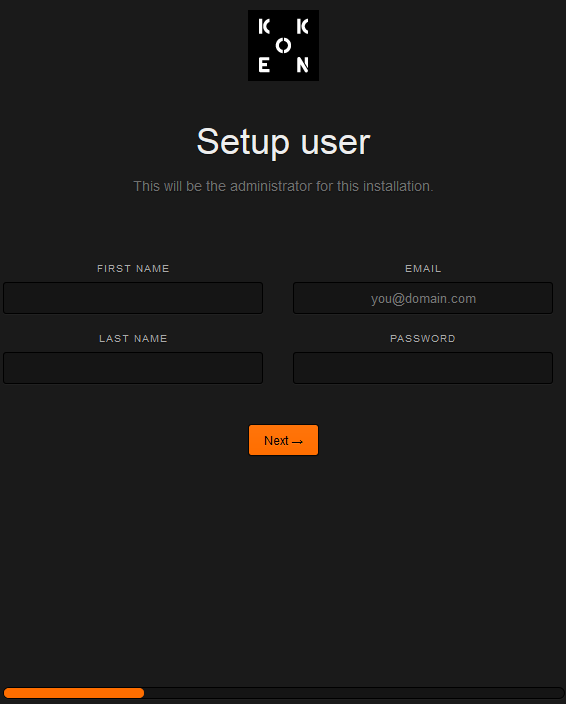This screenshot has height=704, width=566.
Task: Click the orange Next button
Action: 283,440
